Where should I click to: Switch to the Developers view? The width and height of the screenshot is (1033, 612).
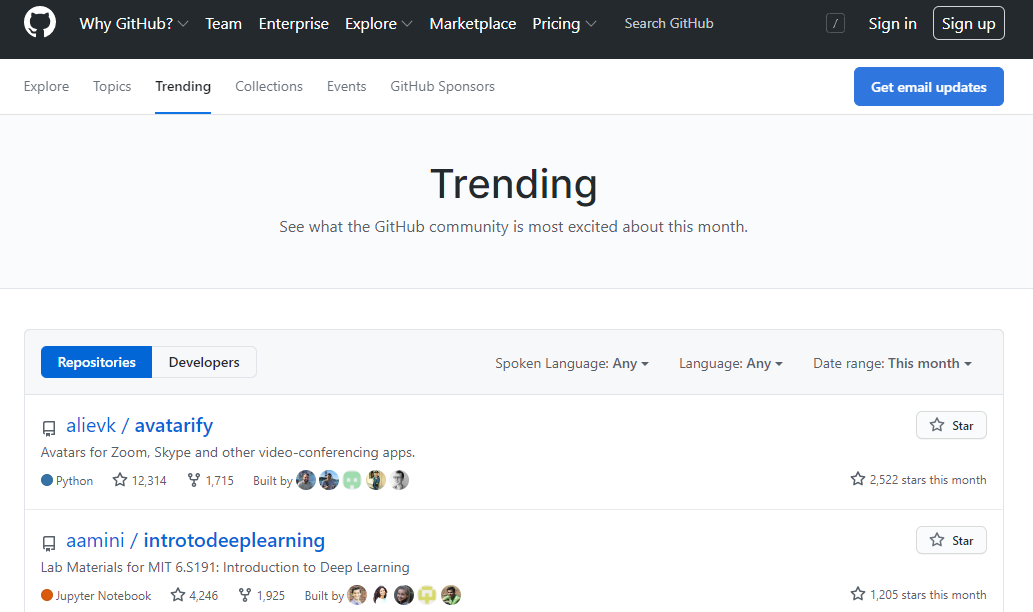coord(204,362)
